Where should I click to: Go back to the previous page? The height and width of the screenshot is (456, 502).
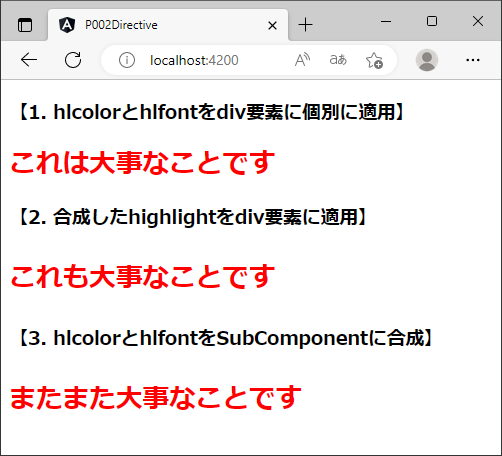click(x=29, y=60)
